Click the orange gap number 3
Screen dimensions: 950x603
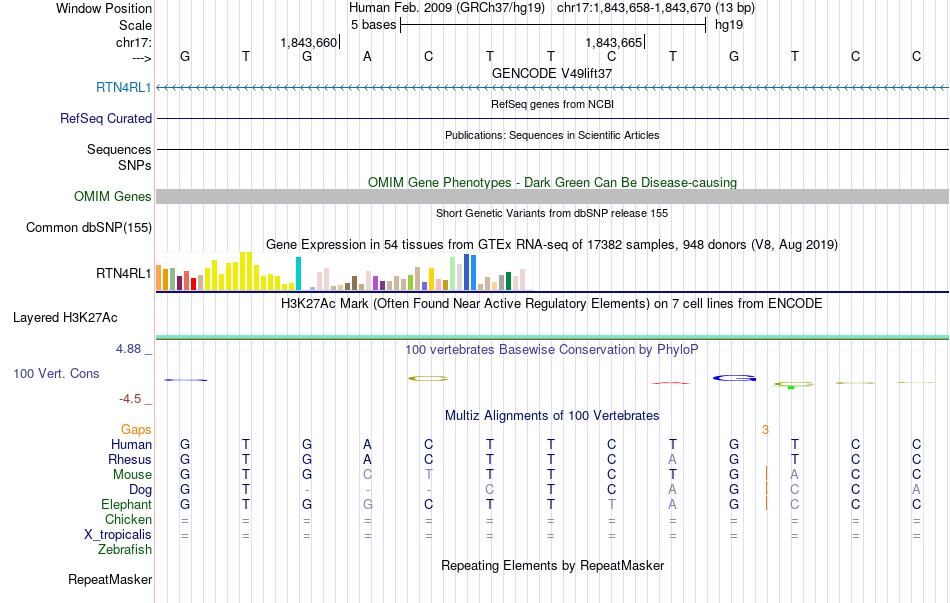pos(765,429)
